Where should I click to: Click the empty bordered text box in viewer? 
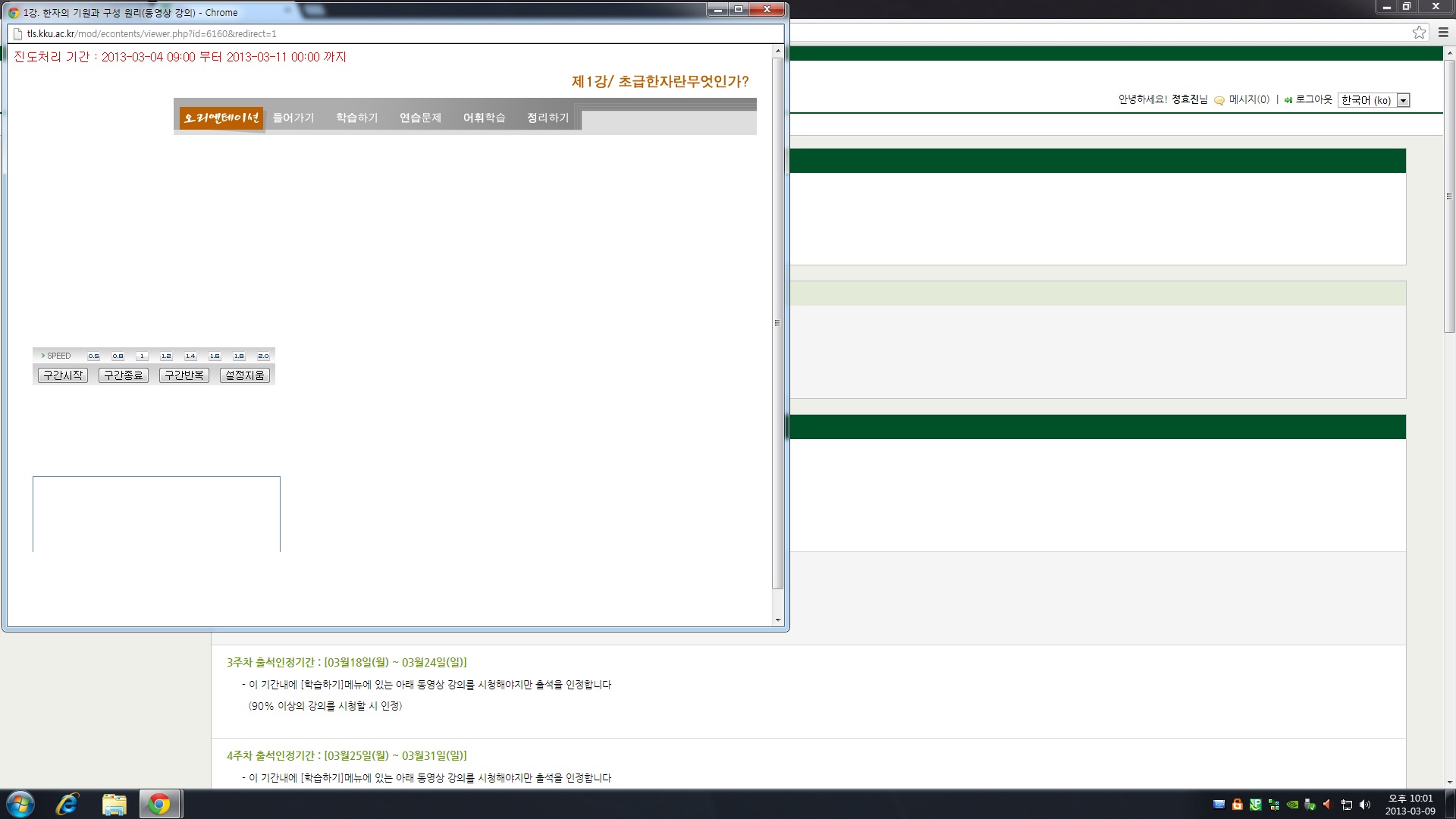(x=156, y=514)
